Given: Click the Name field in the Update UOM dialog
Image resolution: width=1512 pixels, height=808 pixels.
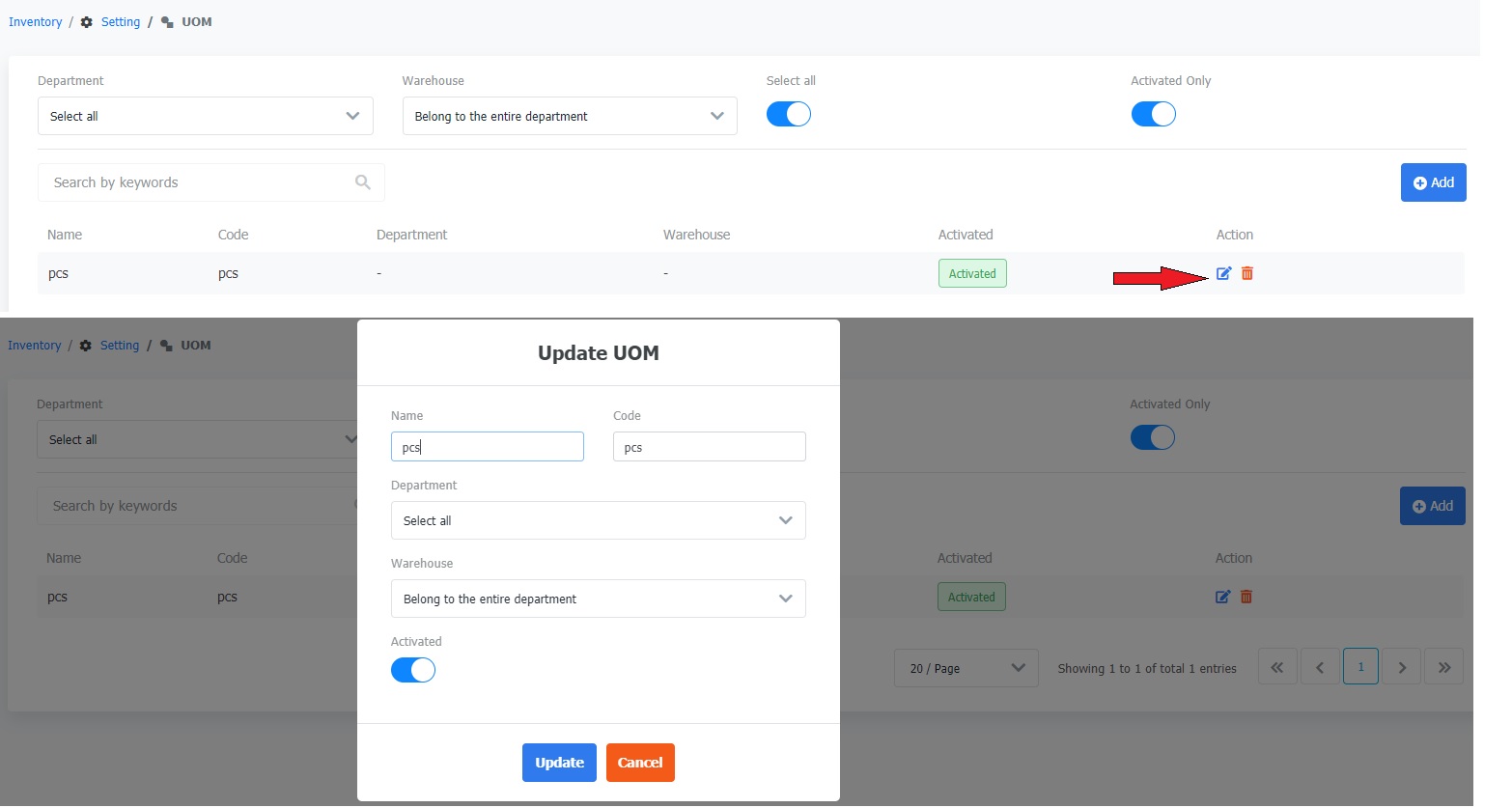Looking at the screenshot, I should point(488,447).
